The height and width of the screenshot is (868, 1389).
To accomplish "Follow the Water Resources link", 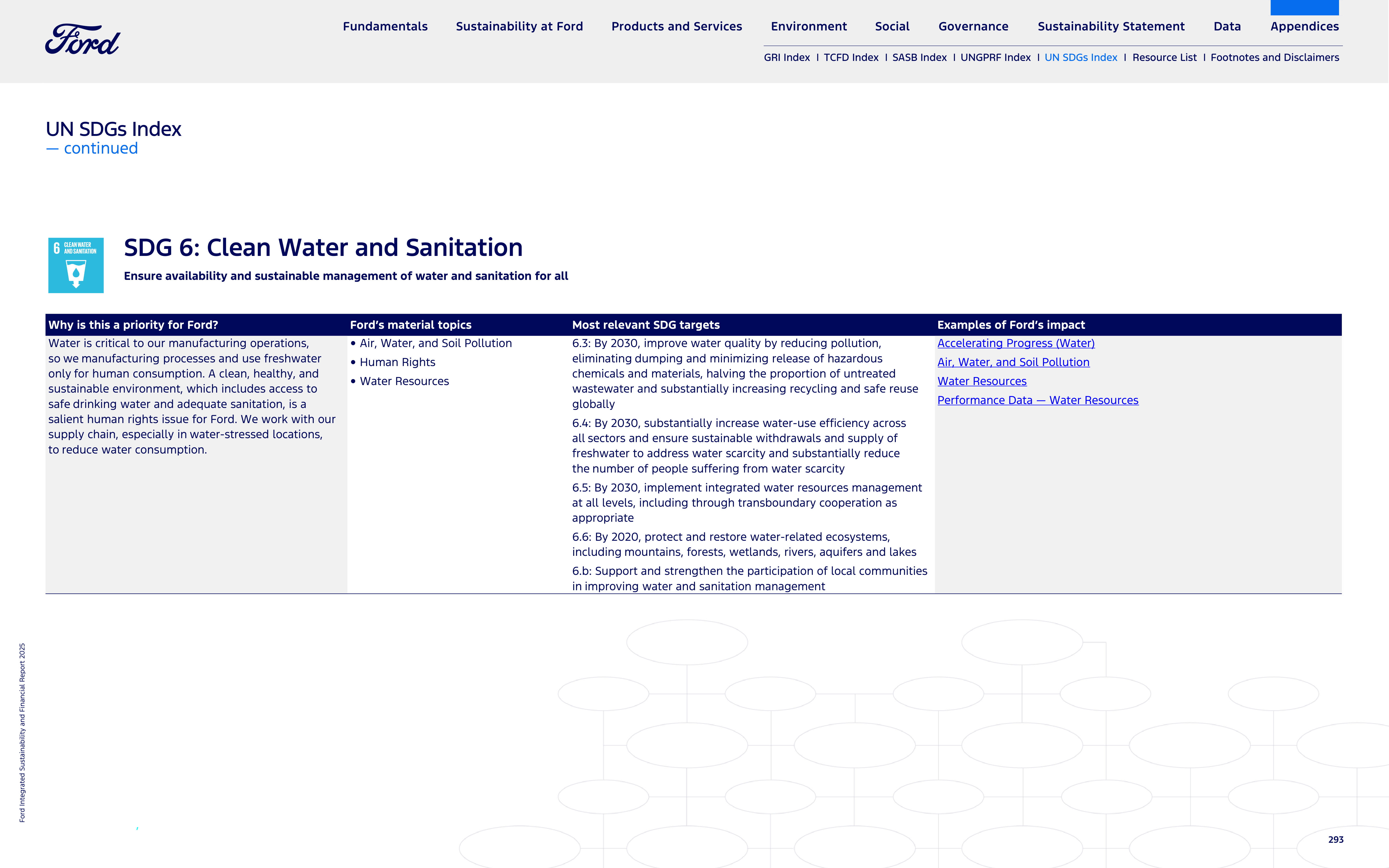I will [x=982, y=381].
